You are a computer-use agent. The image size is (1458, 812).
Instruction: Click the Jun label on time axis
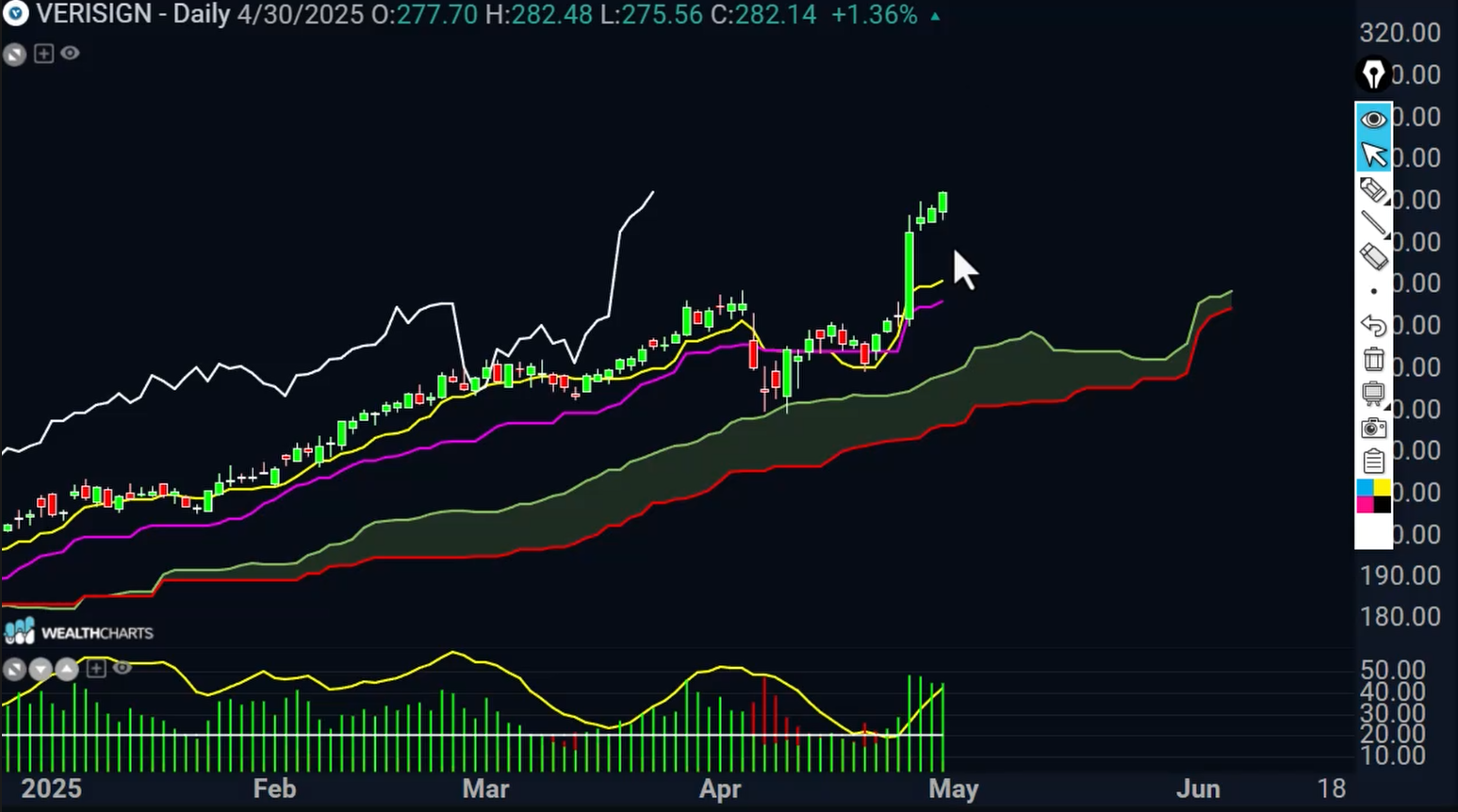(1198, 788)
